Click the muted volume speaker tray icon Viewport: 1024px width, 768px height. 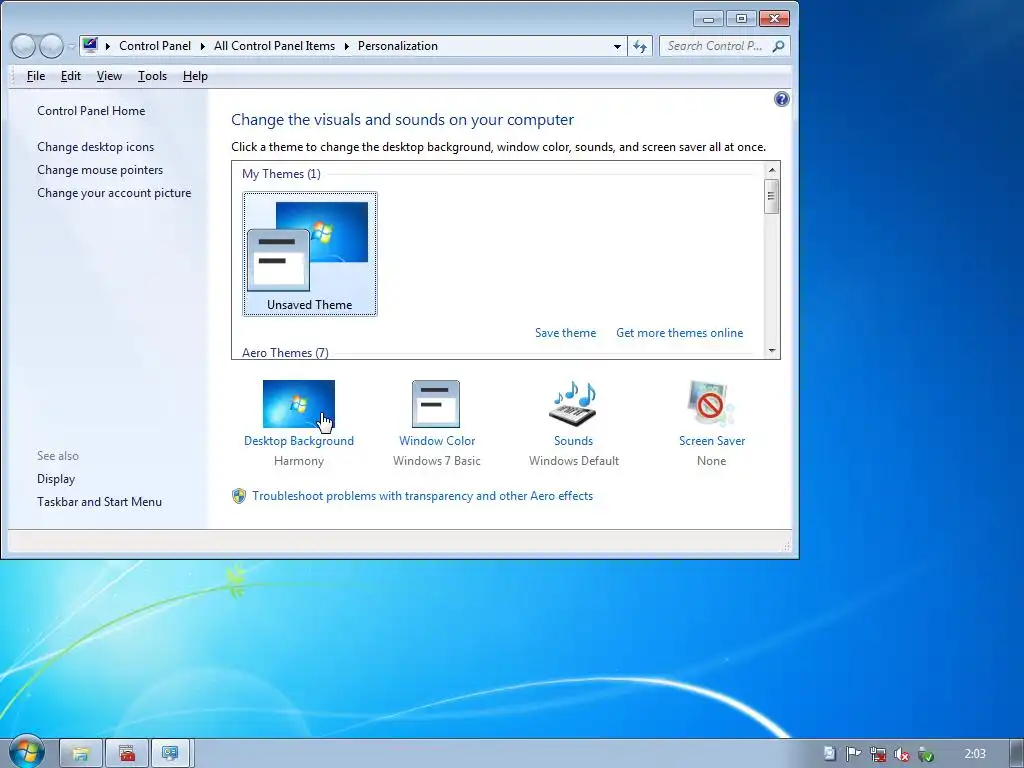pyautogui.click(x=901, y=754)
